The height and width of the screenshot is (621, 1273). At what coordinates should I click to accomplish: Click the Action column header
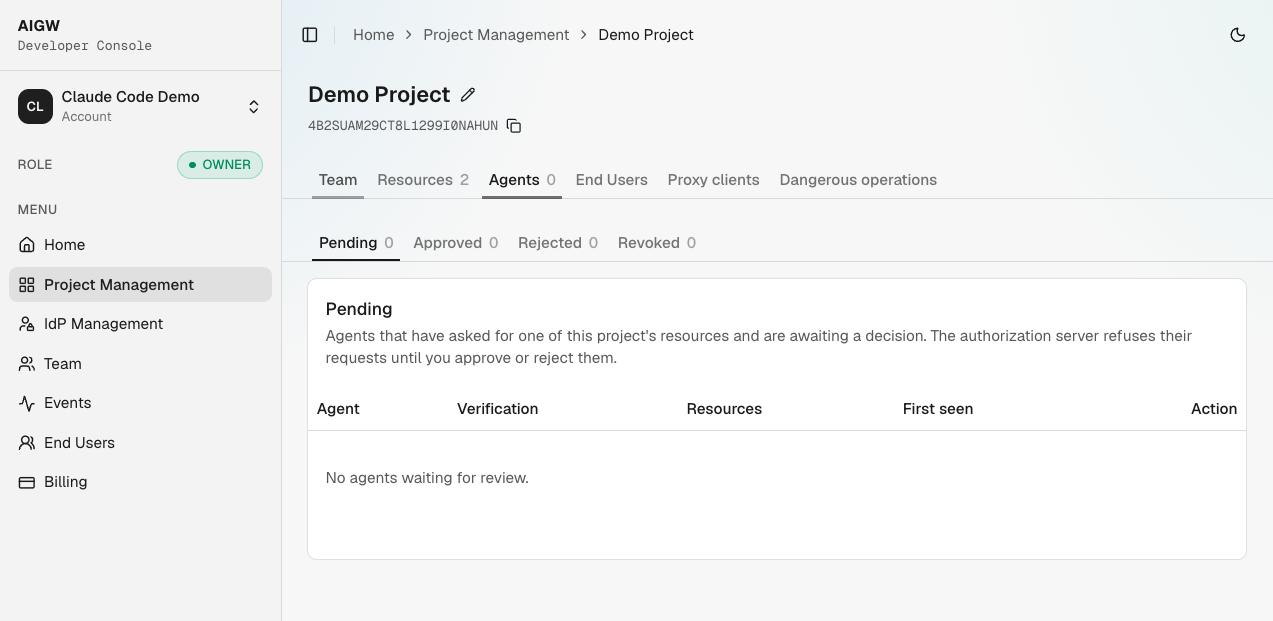click(1214, 409)
